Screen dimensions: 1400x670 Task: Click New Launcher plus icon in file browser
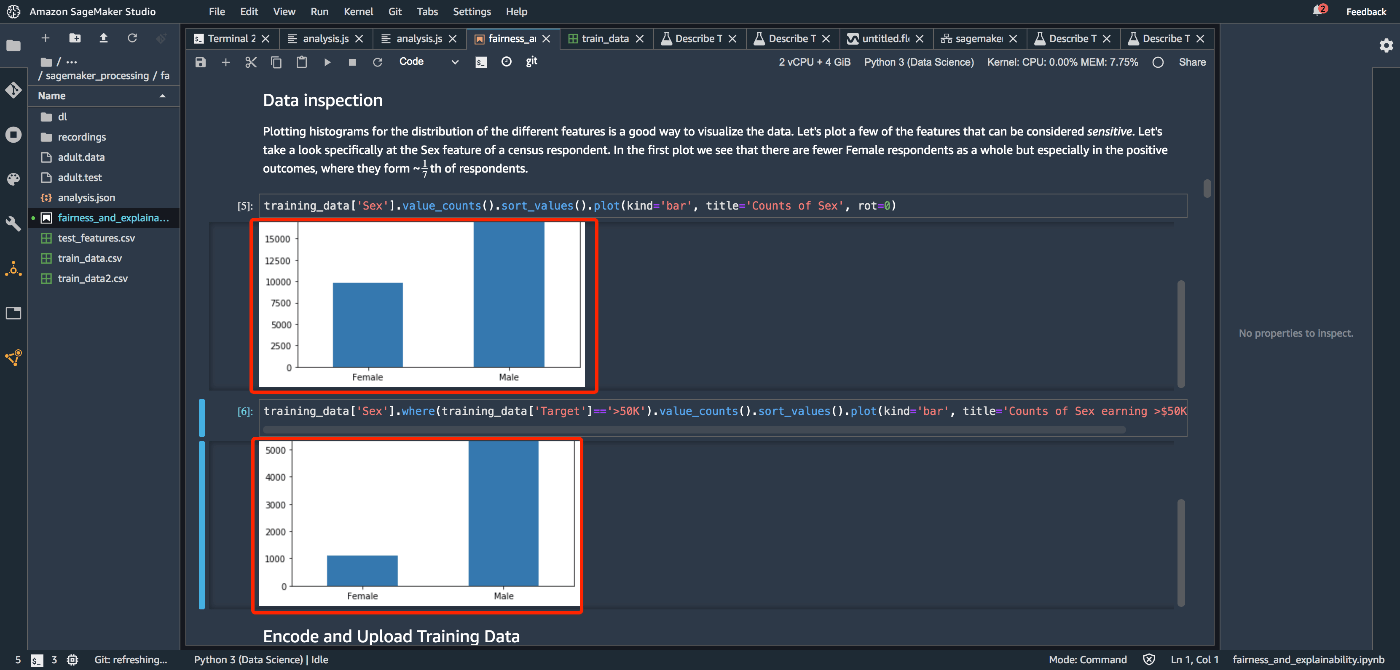point(45,38)
